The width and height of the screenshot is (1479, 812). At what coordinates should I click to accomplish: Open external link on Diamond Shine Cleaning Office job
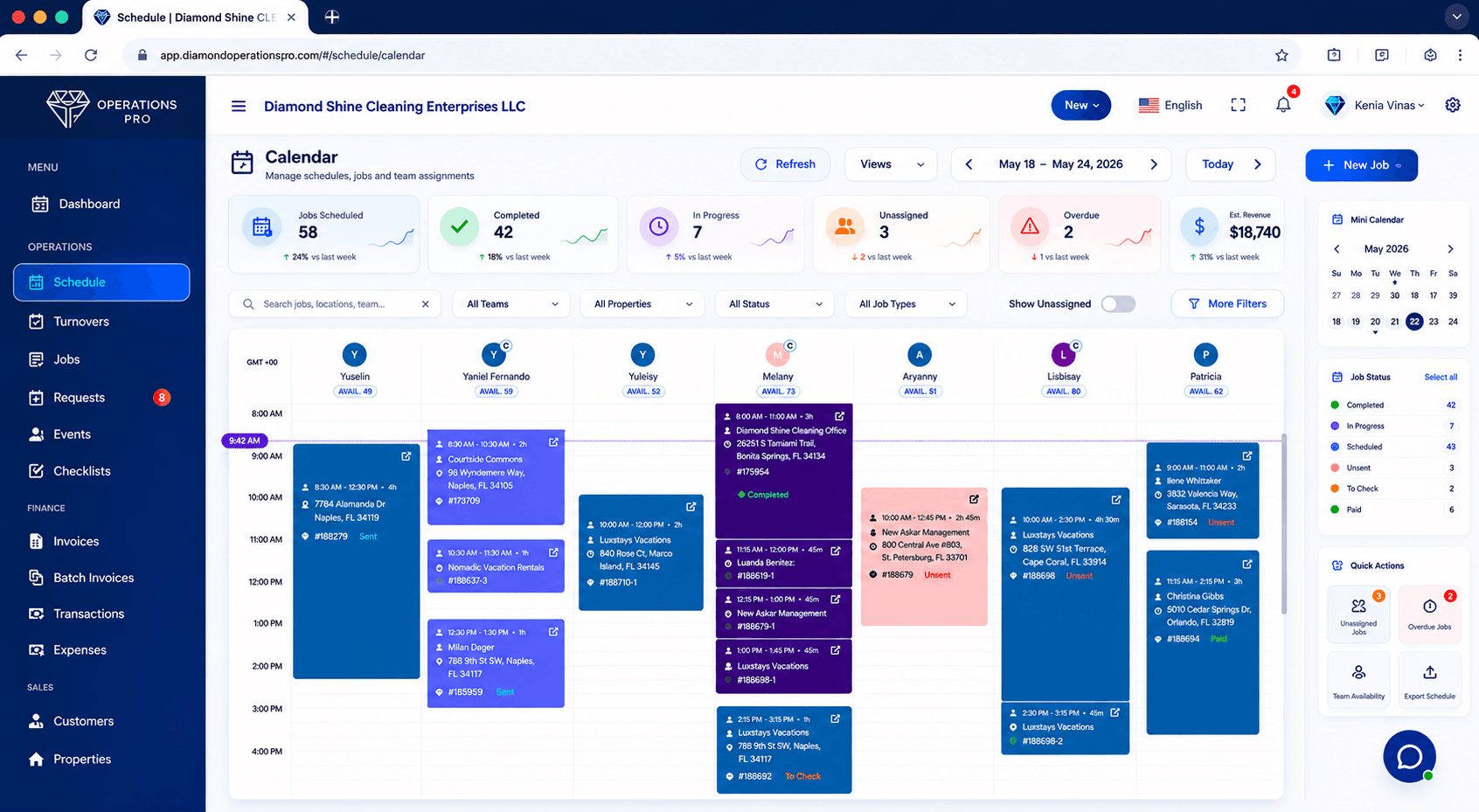click(839, 416)
